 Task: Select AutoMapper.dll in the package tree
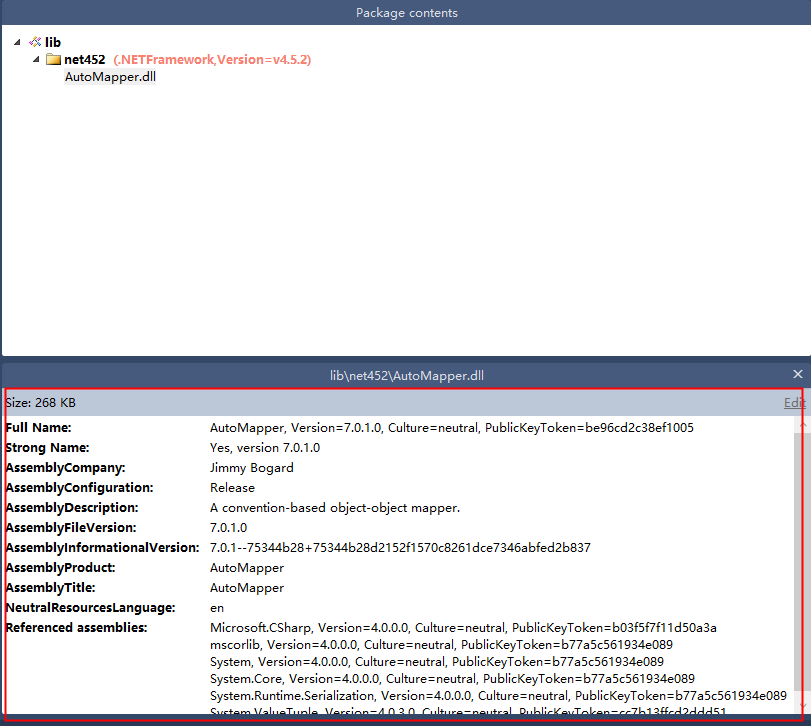click(x=110, y=77)
